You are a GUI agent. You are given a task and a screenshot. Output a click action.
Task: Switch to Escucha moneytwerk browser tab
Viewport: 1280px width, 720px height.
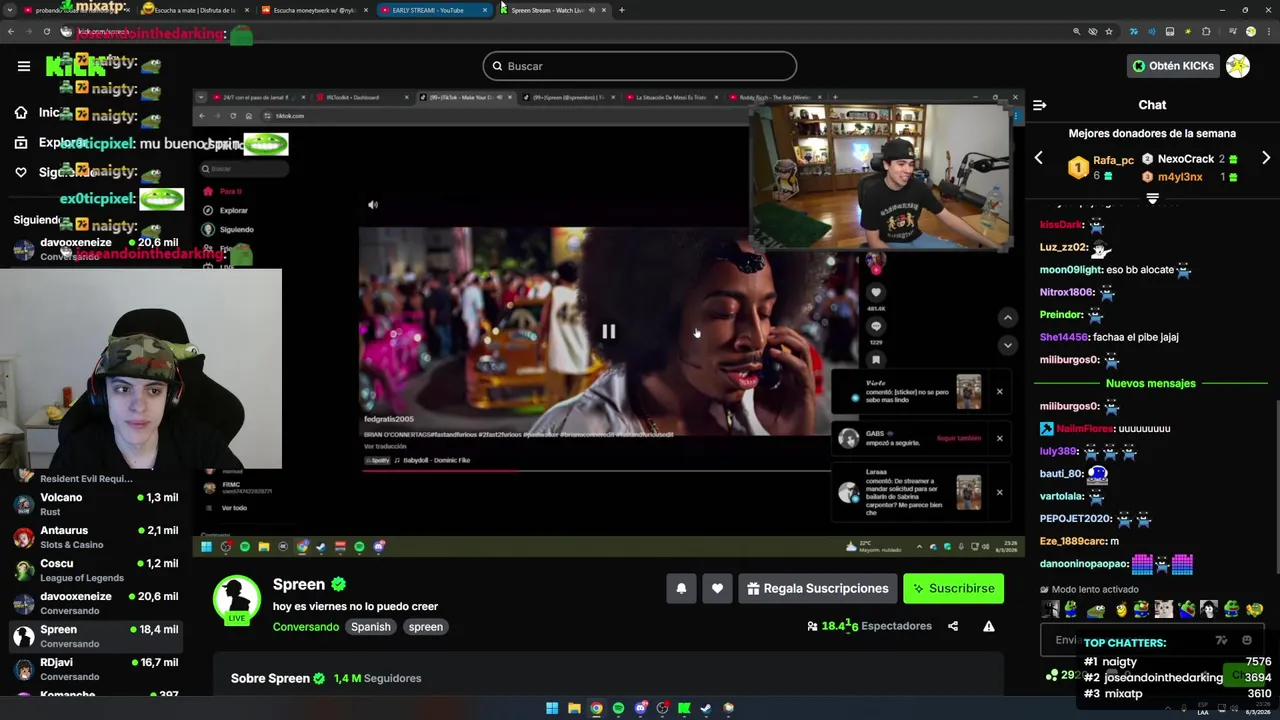coord(315,10)
